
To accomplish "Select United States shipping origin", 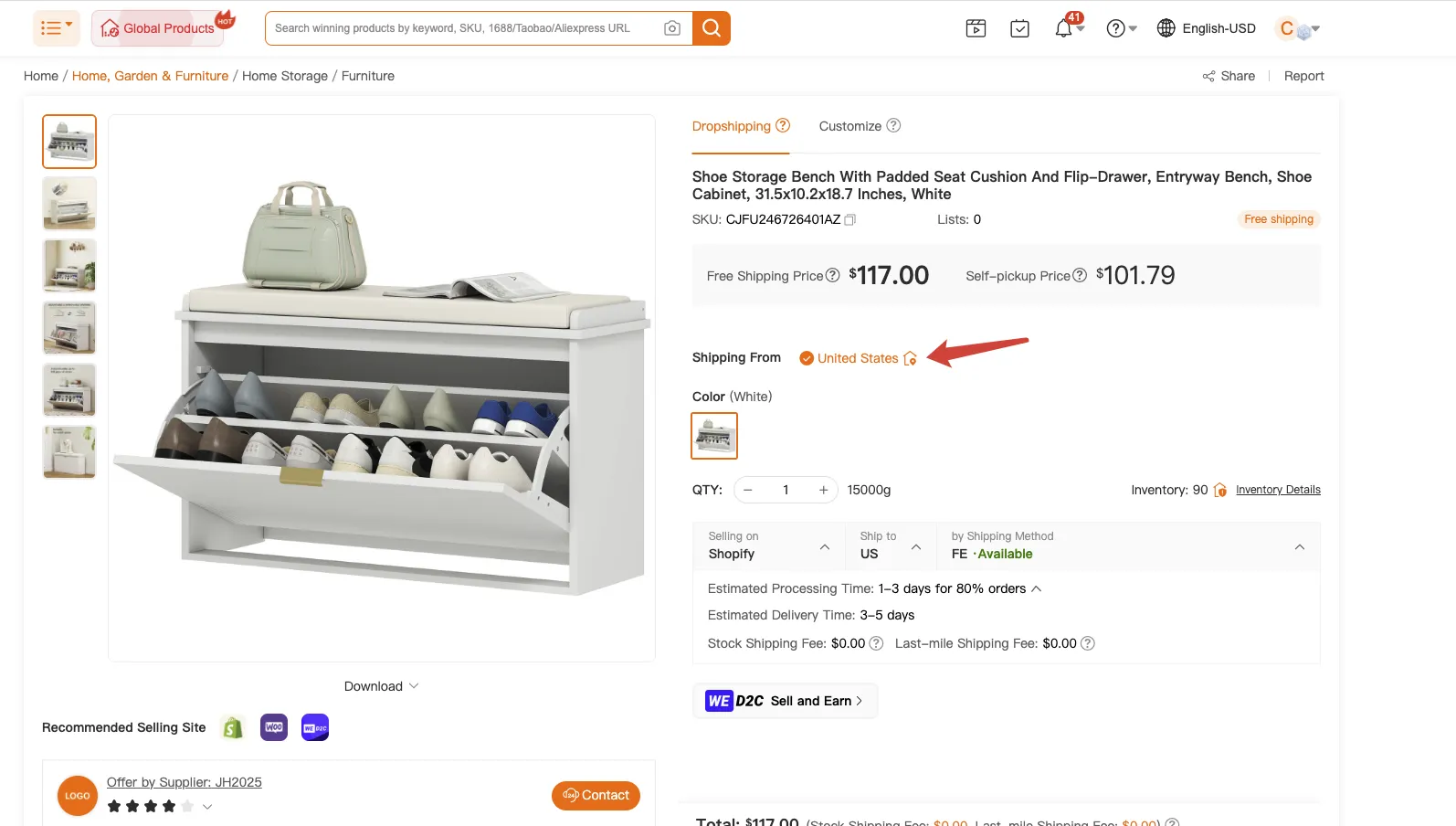I will pos(857,358).
